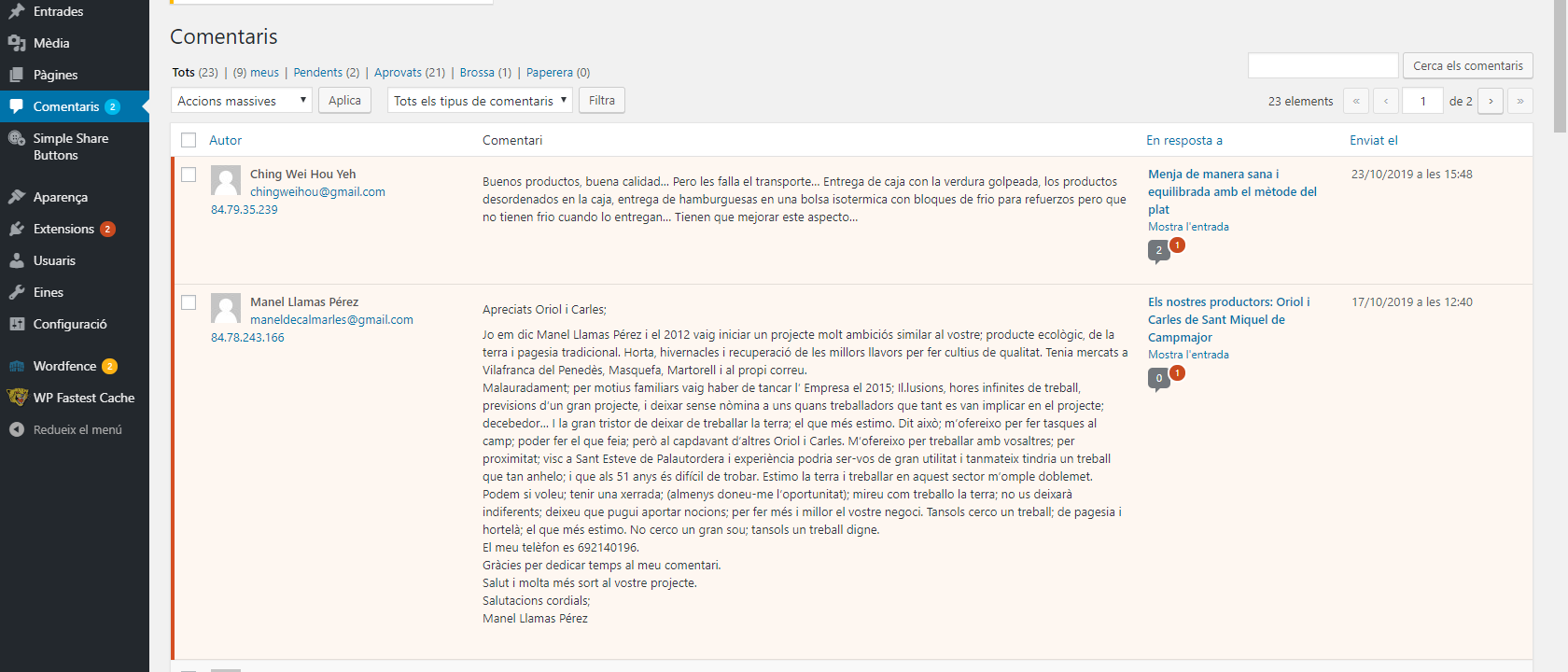Image resolution: width=1568 pixels, height=672 pixels.
Task: Click the Comentaris speech bubble icon
Action: coord(17,106)
